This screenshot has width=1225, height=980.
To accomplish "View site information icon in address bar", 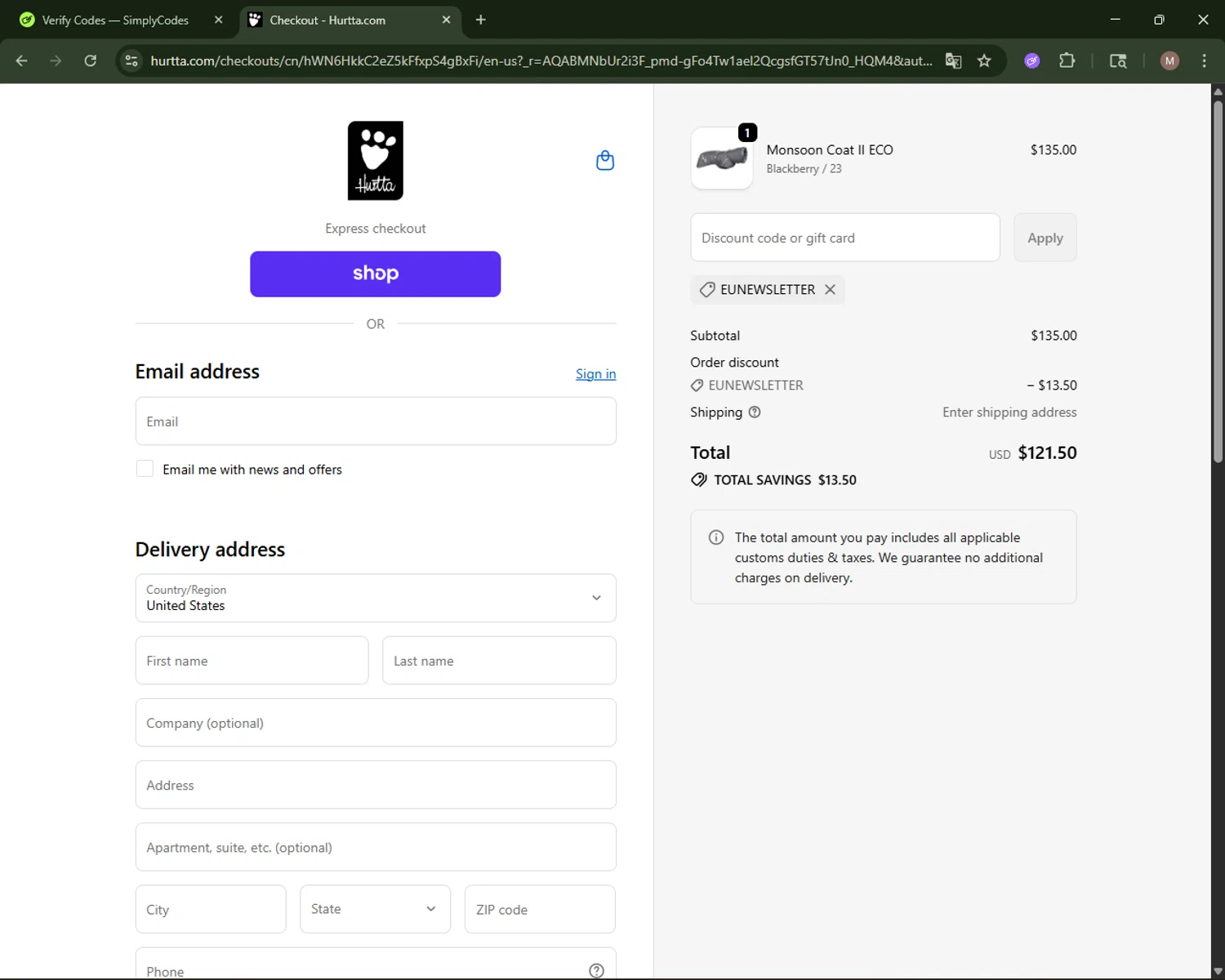I will click(131, 60).
